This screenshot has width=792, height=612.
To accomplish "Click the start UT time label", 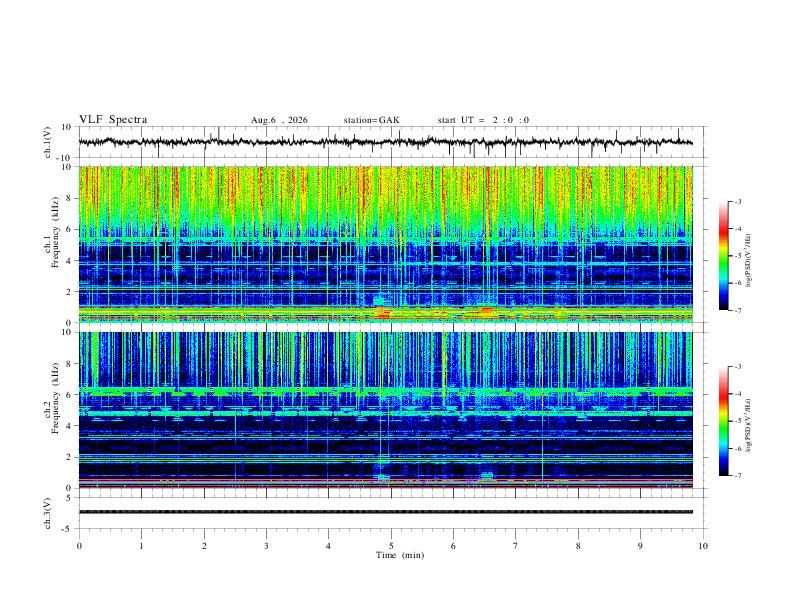I will click(483, 120).
